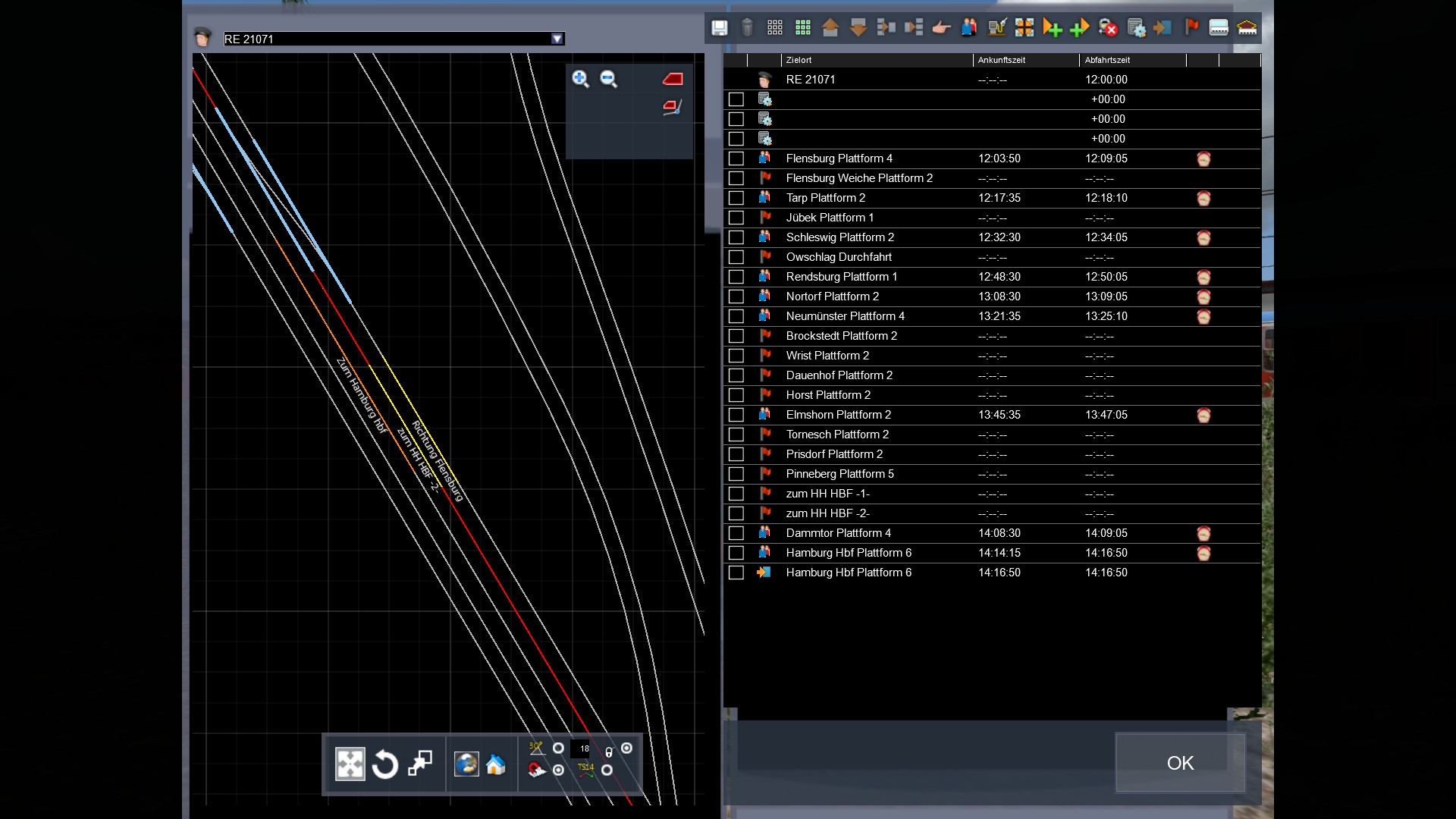
Task: Zoom out on the track map
Action: click(x=608, y=79)
